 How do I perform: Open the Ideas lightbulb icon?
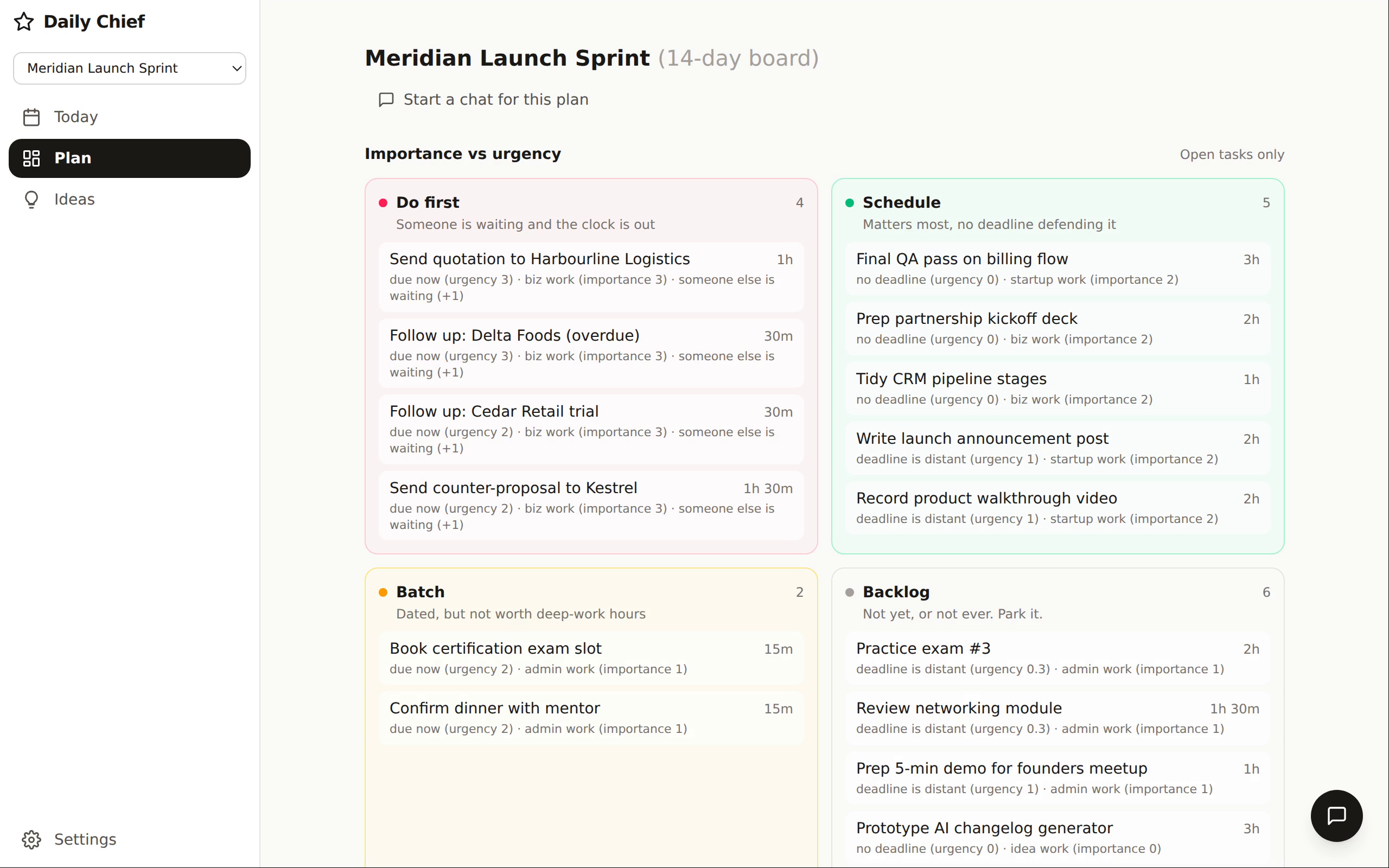pyautogui.click(x=31, y=199)
